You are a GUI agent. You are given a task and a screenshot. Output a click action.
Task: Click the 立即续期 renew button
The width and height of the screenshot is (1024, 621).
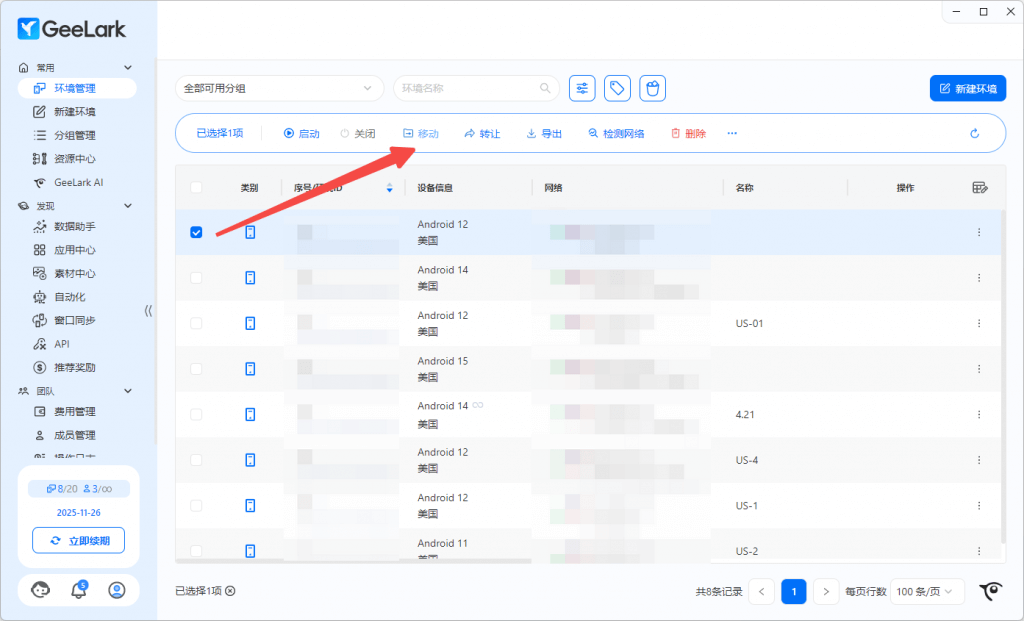pos(78,541)
